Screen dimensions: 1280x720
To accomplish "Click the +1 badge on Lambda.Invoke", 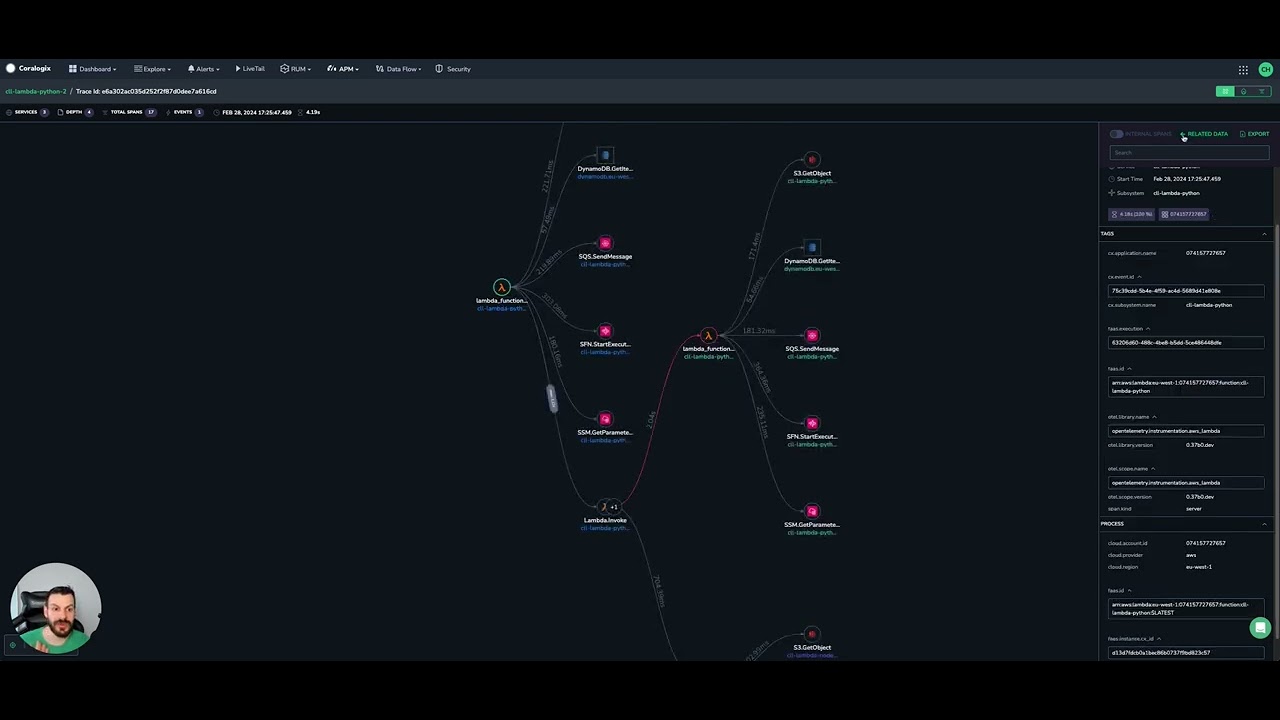I will click(614, 507).
